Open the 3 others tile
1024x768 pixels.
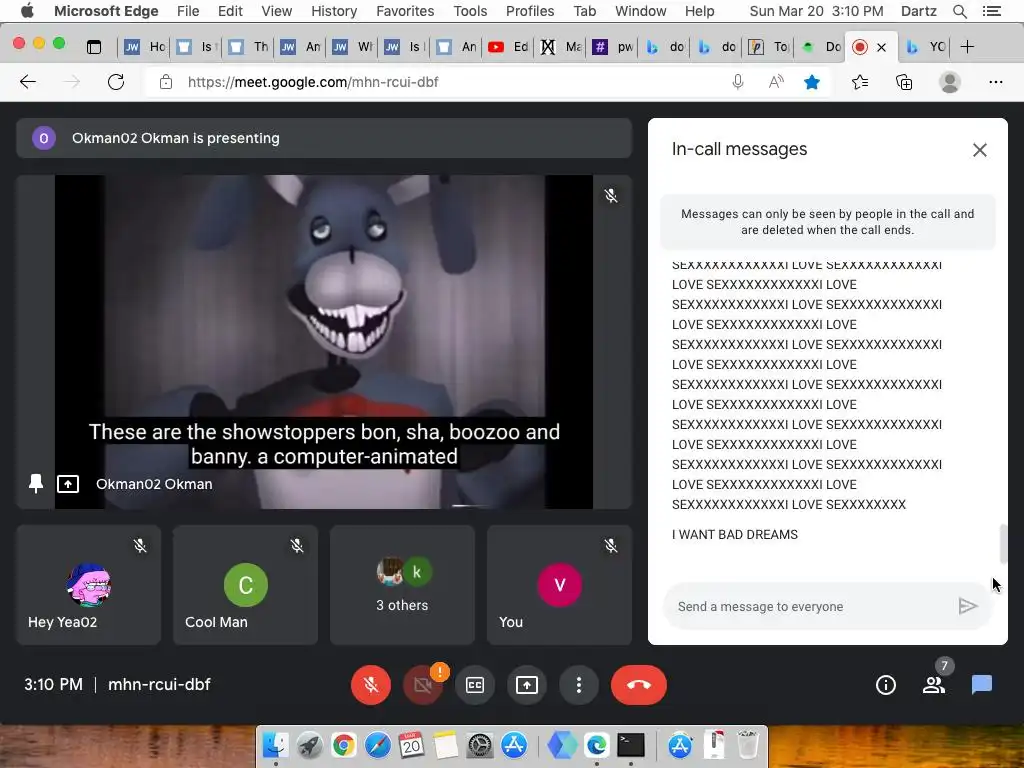tap(402, 584)
